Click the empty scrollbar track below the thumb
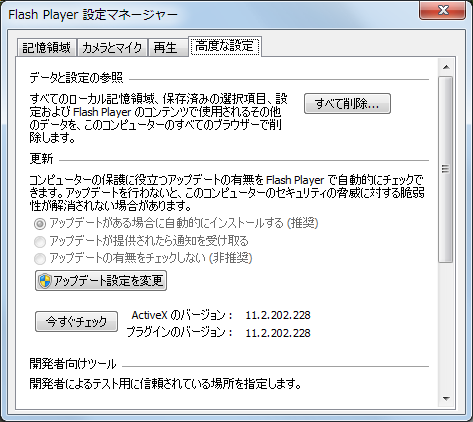Image resolution: width=473 pixels, height=422 pixels. pyautogui.click(x=446, y=327)
